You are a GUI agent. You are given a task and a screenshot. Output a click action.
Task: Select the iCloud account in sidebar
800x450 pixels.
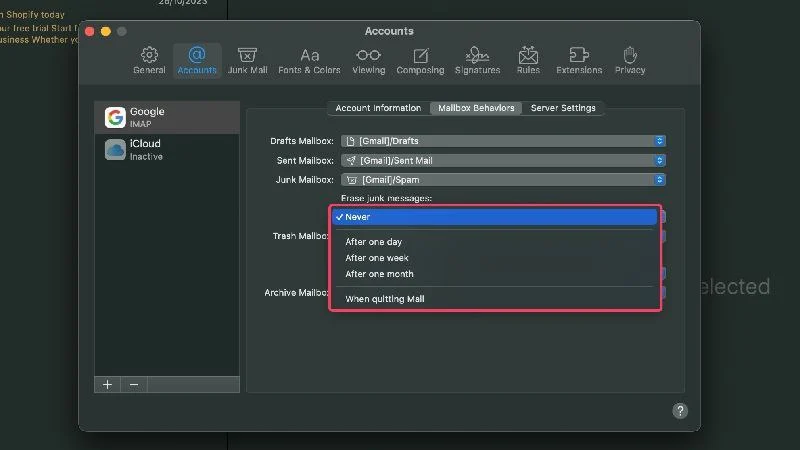[167, 149]
